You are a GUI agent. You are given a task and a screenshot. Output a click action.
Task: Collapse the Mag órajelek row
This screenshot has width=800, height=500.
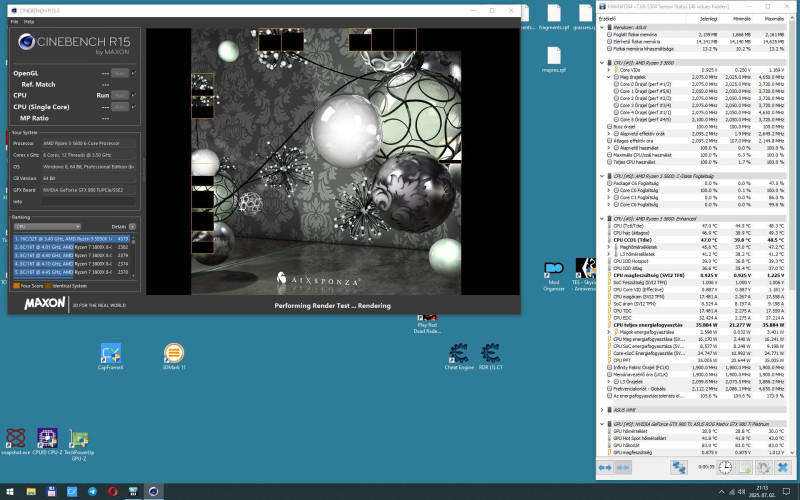[609, 77]
